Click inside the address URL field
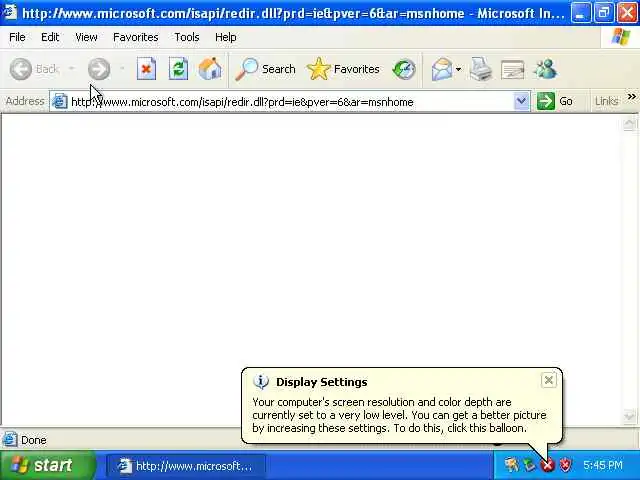 click(x=291, y=102)
